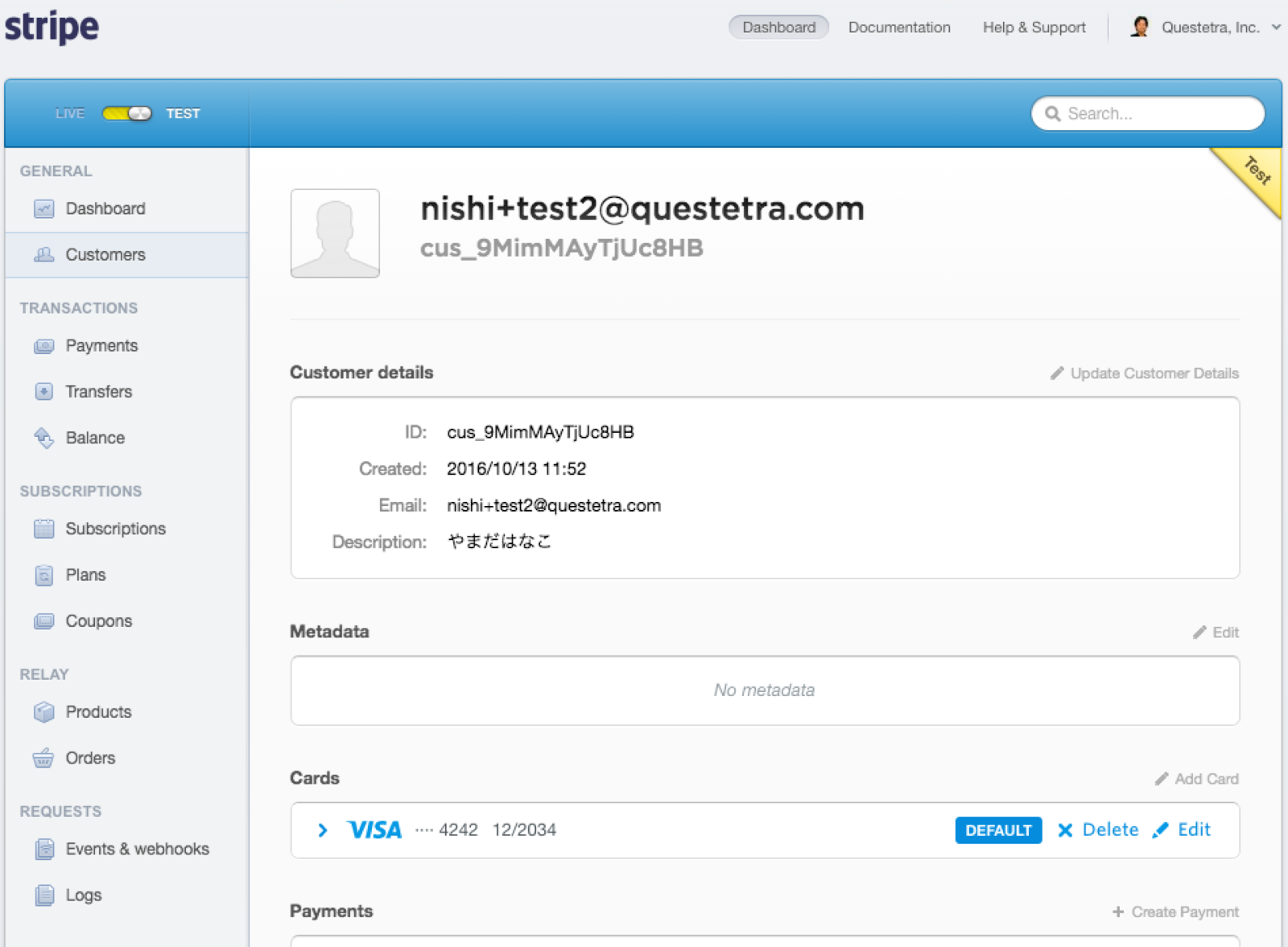This screenshot has height=947, width=1288.
Task: Click the Plans icon in sidebar
Action: [43, 575]
